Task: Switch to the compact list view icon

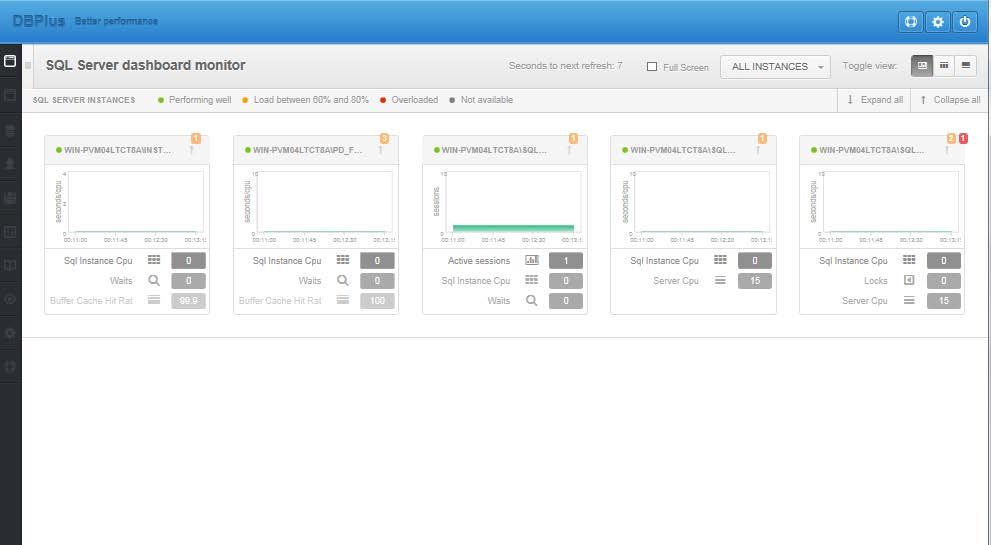Action: pyautogui.click(x=966, y=66)
